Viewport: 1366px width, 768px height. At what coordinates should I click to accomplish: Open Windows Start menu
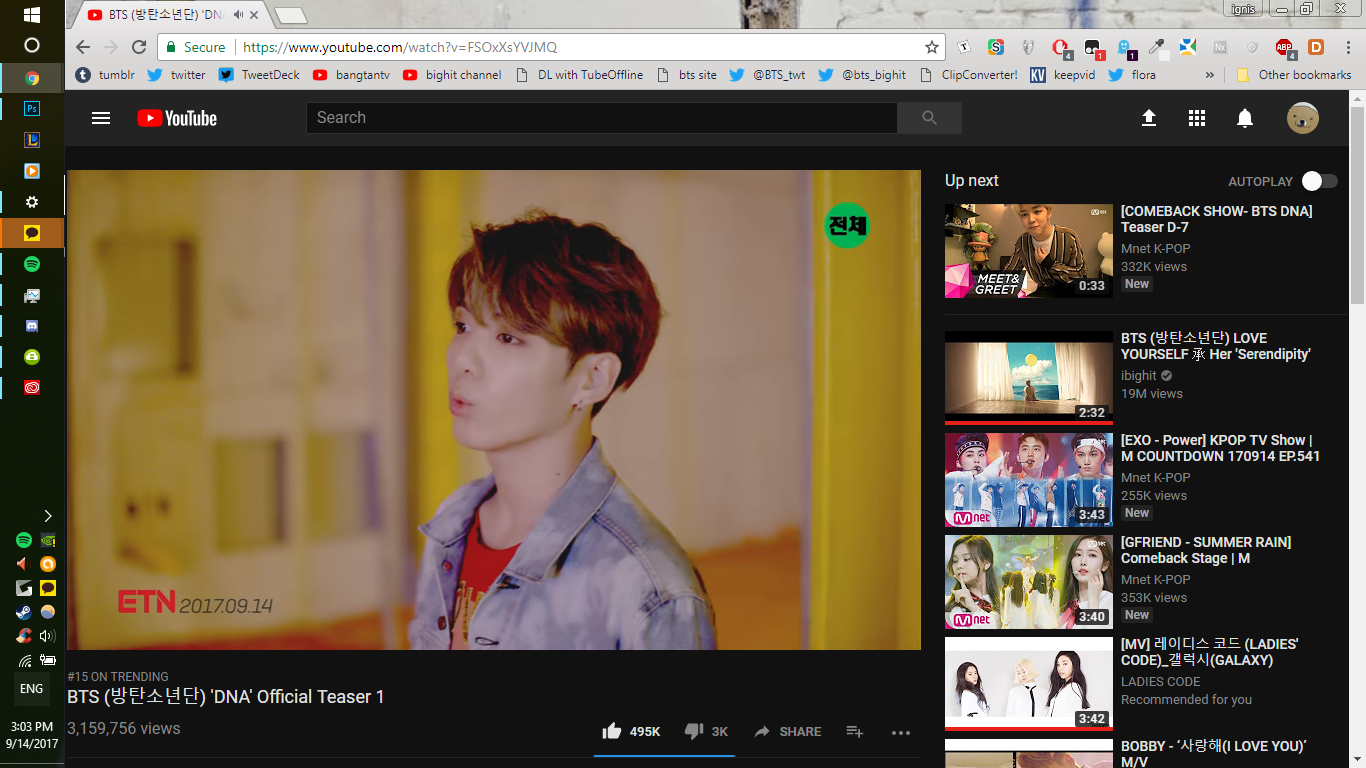tap(31, 15)
